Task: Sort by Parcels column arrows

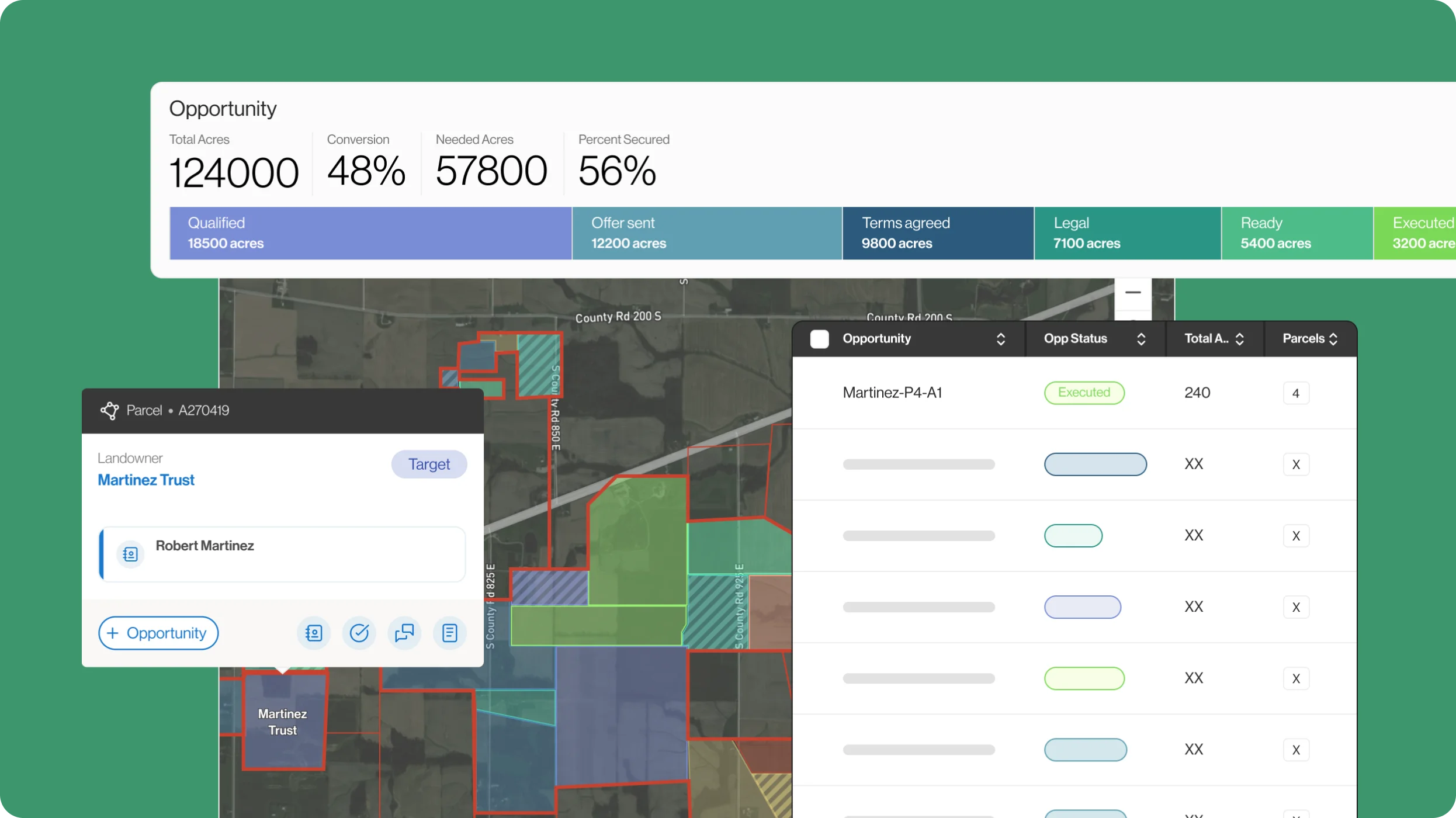Action: point(1333,339)
